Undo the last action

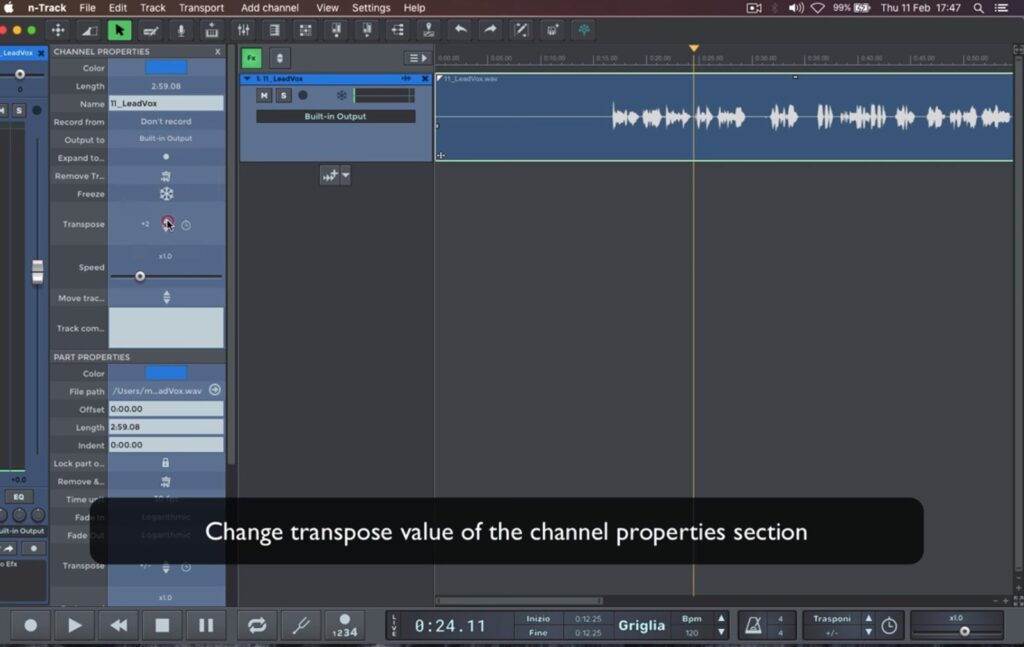pyautogui.click(x=460, y=30)
